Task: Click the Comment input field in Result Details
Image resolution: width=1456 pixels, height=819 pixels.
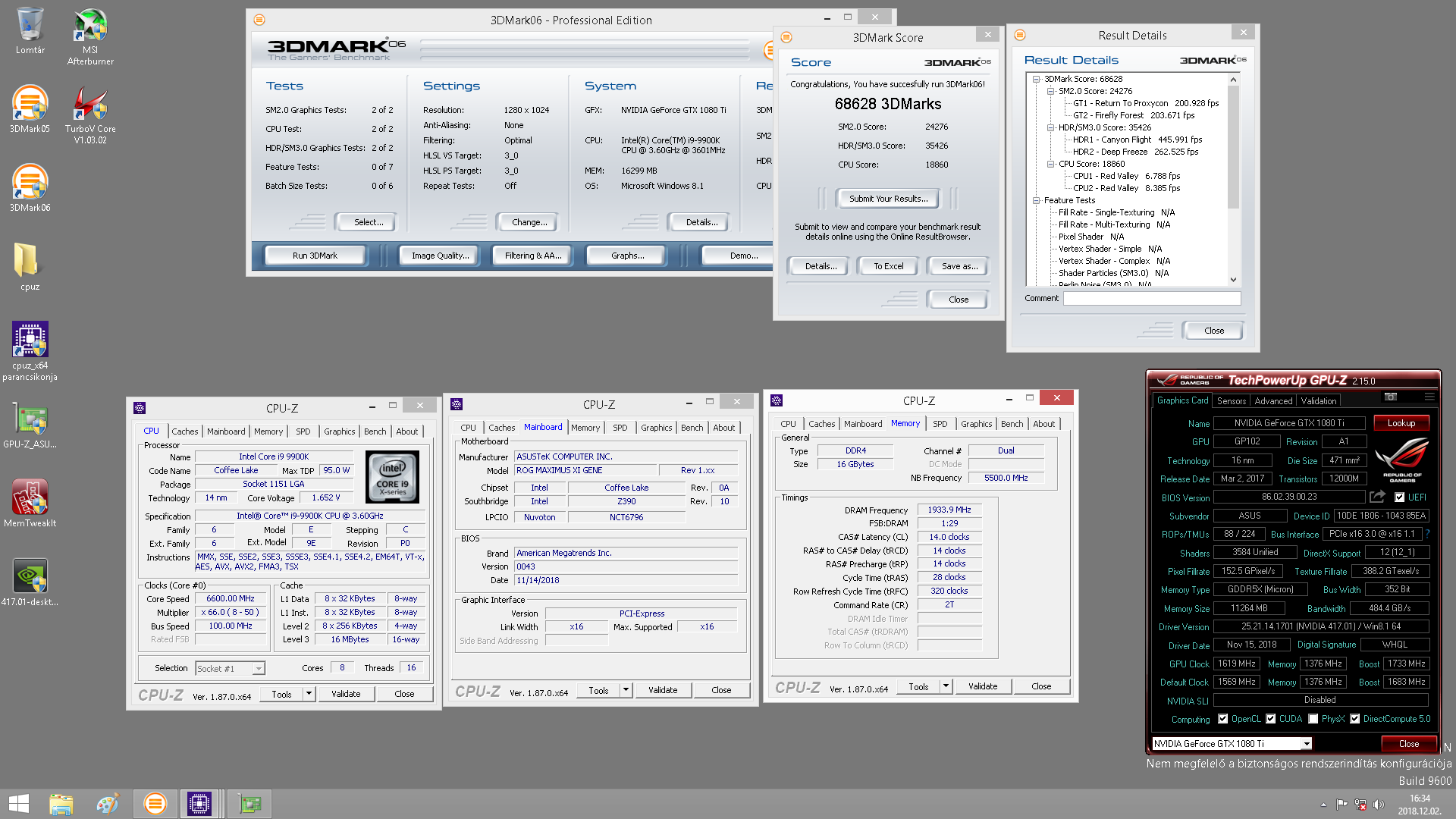Action: point(1152,299)
